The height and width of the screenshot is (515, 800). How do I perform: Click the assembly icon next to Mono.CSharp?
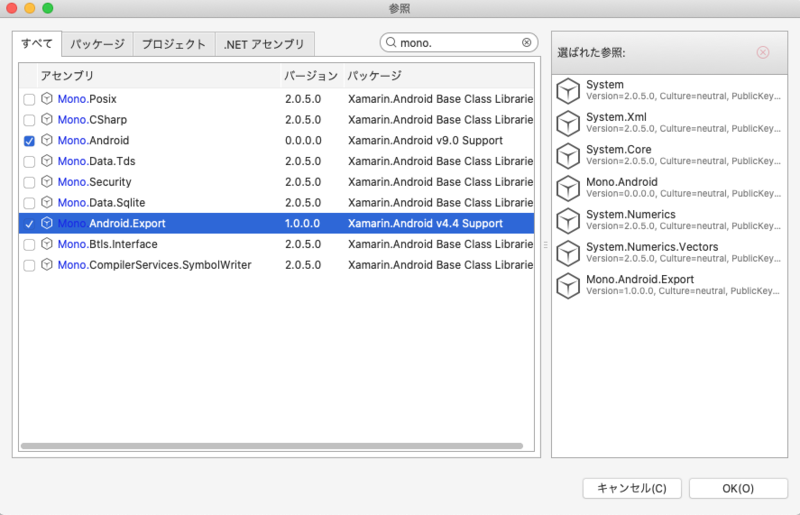[x=47, y=119]
